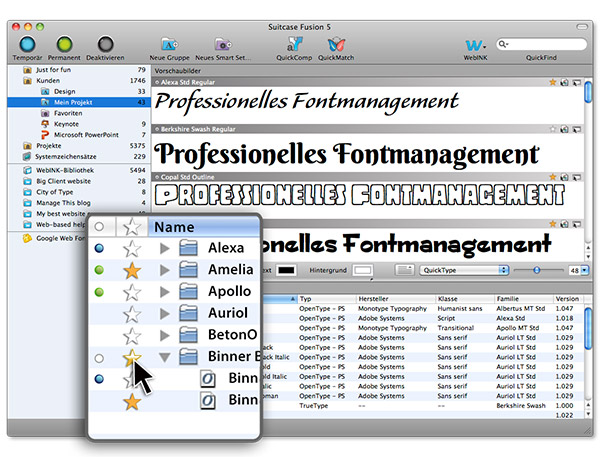Viewport: 600px width, 457px height.
Task: Click the Name column header in zoomed list
Action: pos(204,227)
